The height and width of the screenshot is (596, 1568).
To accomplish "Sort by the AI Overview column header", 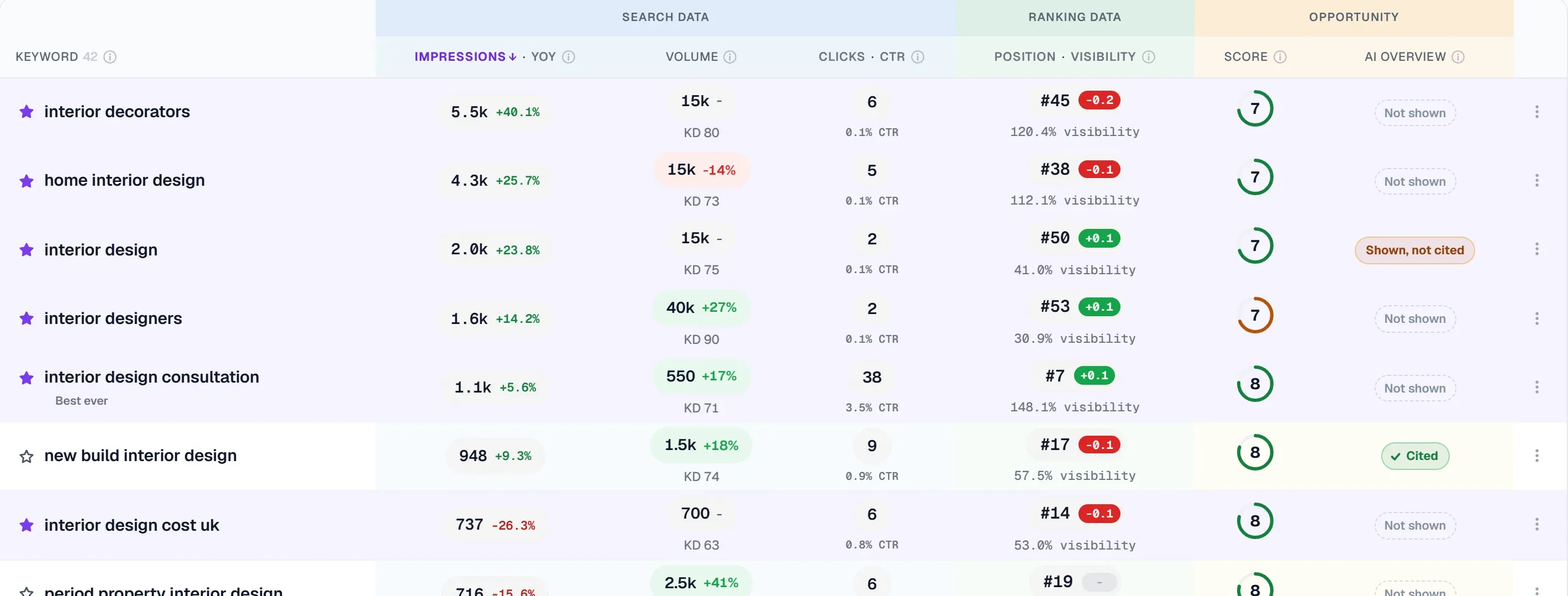I will tap(1405, 57).
